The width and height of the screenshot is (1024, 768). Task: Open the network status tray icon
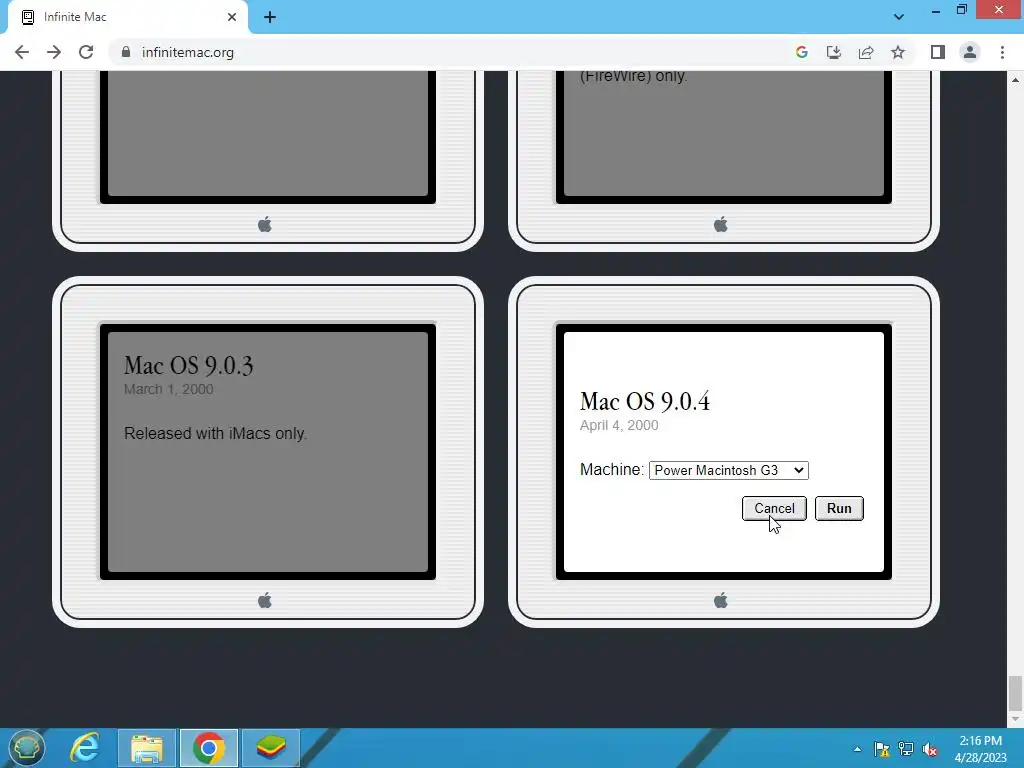pos(906,749)
